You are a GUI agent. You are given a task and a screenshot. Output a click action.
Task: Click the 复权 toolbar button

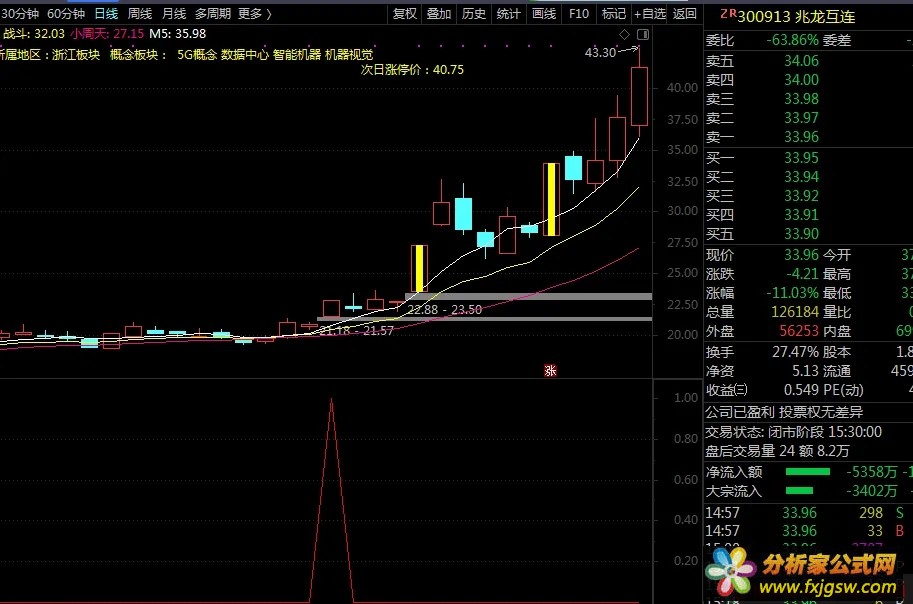pyautogui.click(x=405, y=13)
